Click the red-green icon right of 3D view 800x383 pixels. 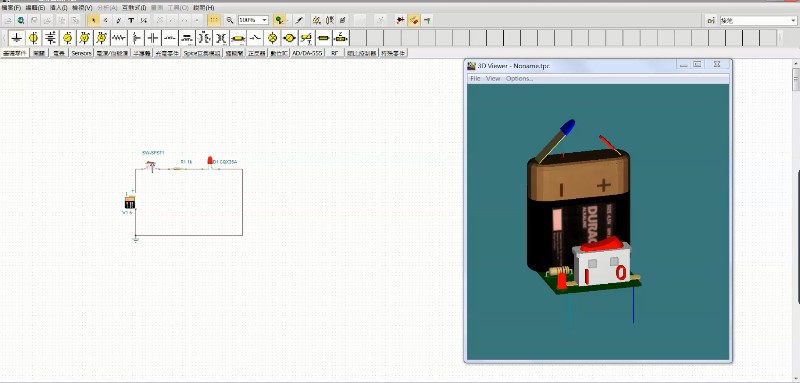pos(427,20)
